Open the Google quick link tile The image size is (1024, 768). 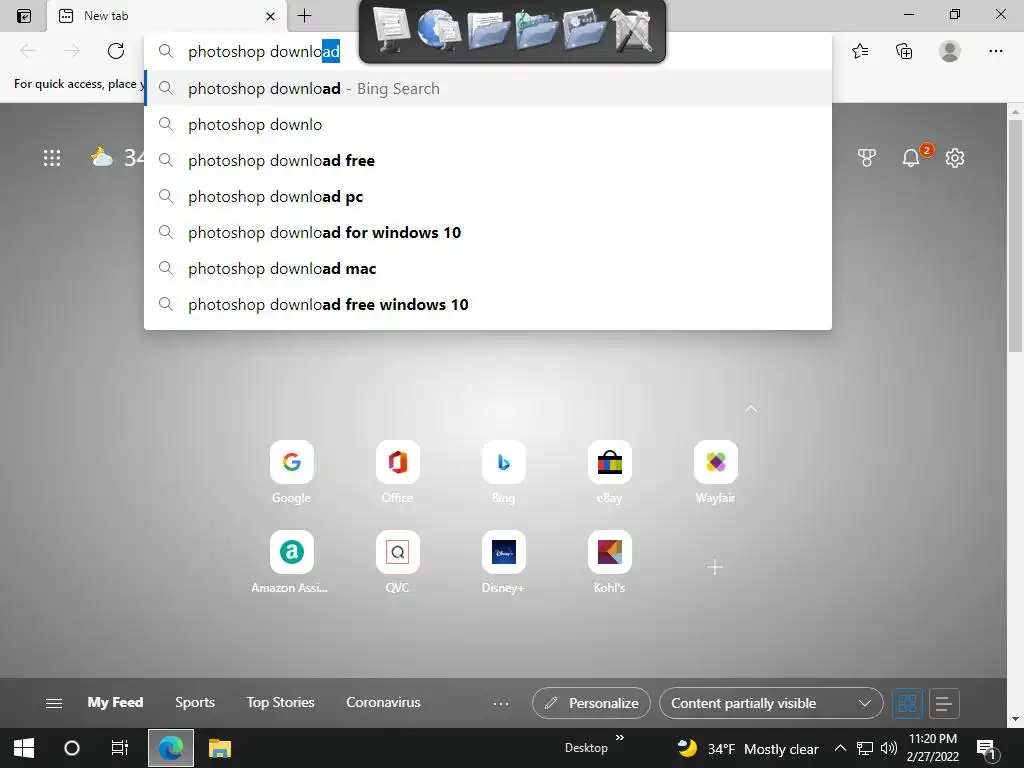[291, 462]
